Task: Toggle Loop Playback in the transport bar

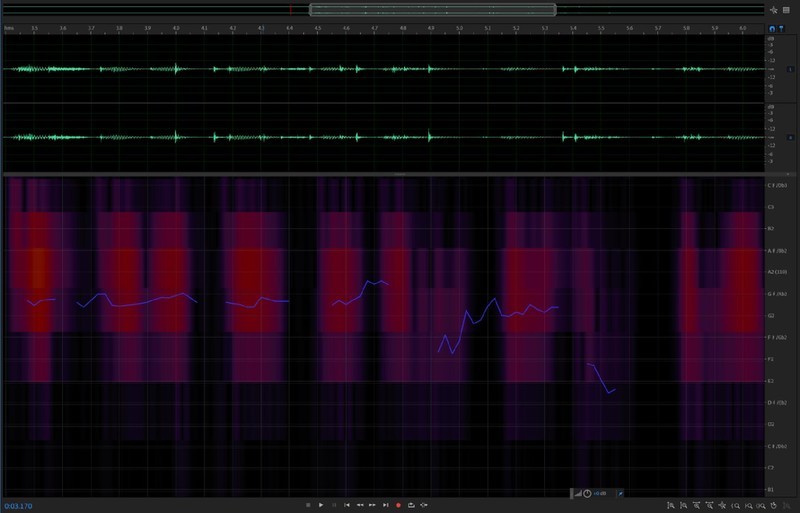Action: pos(411,505)
